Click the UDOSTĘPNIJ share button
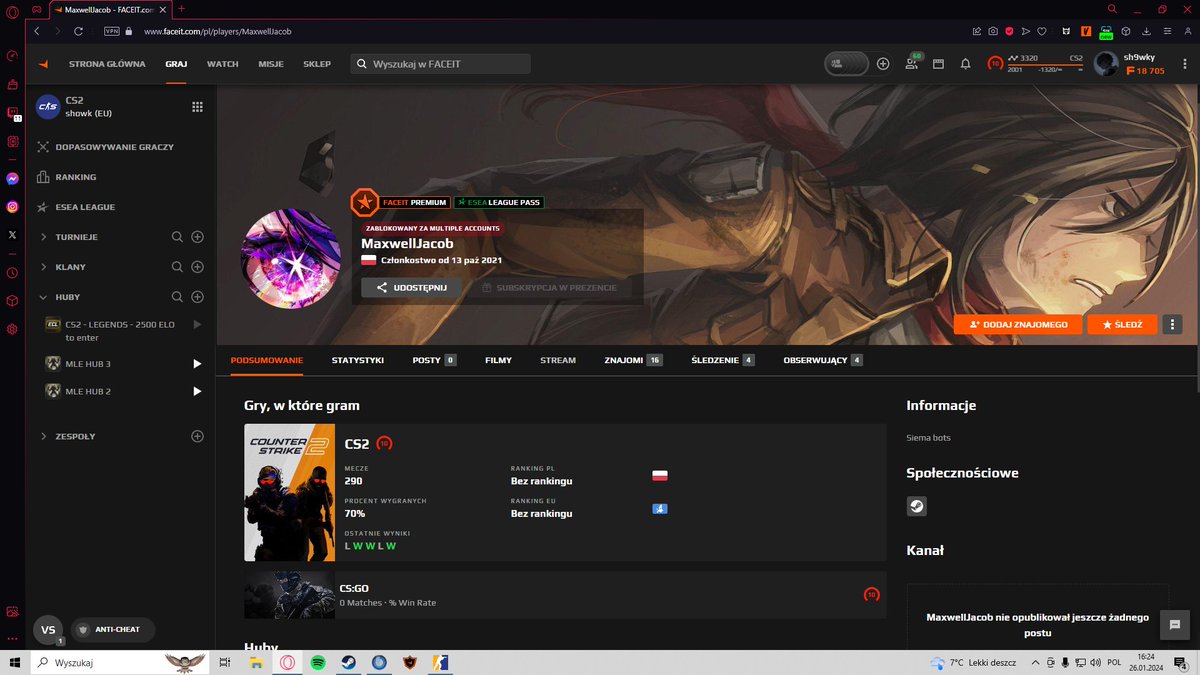 (411, 287)
